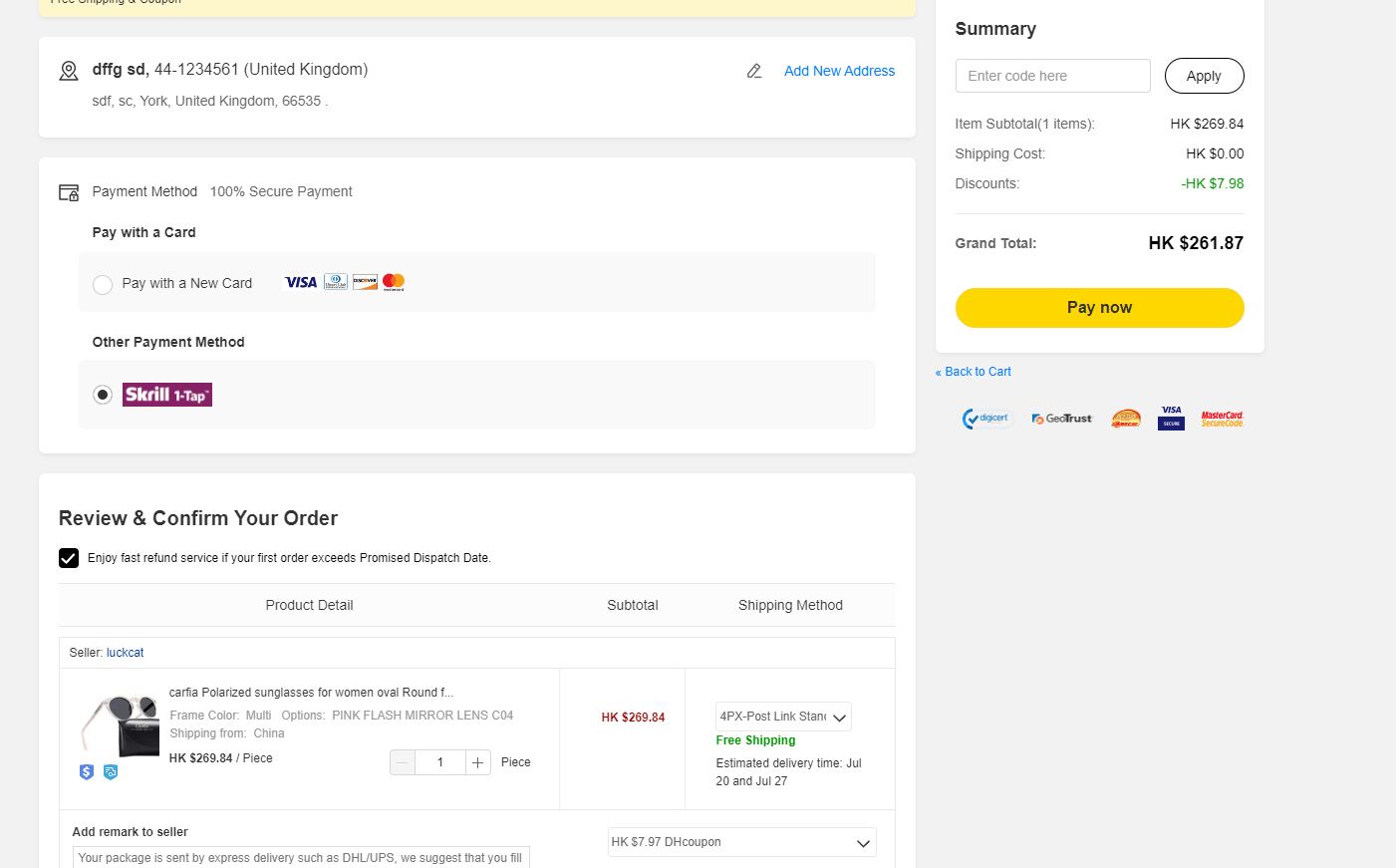Click the Mastercard logo icon
The image size is (1396, 868).
[x=394, y=282]
